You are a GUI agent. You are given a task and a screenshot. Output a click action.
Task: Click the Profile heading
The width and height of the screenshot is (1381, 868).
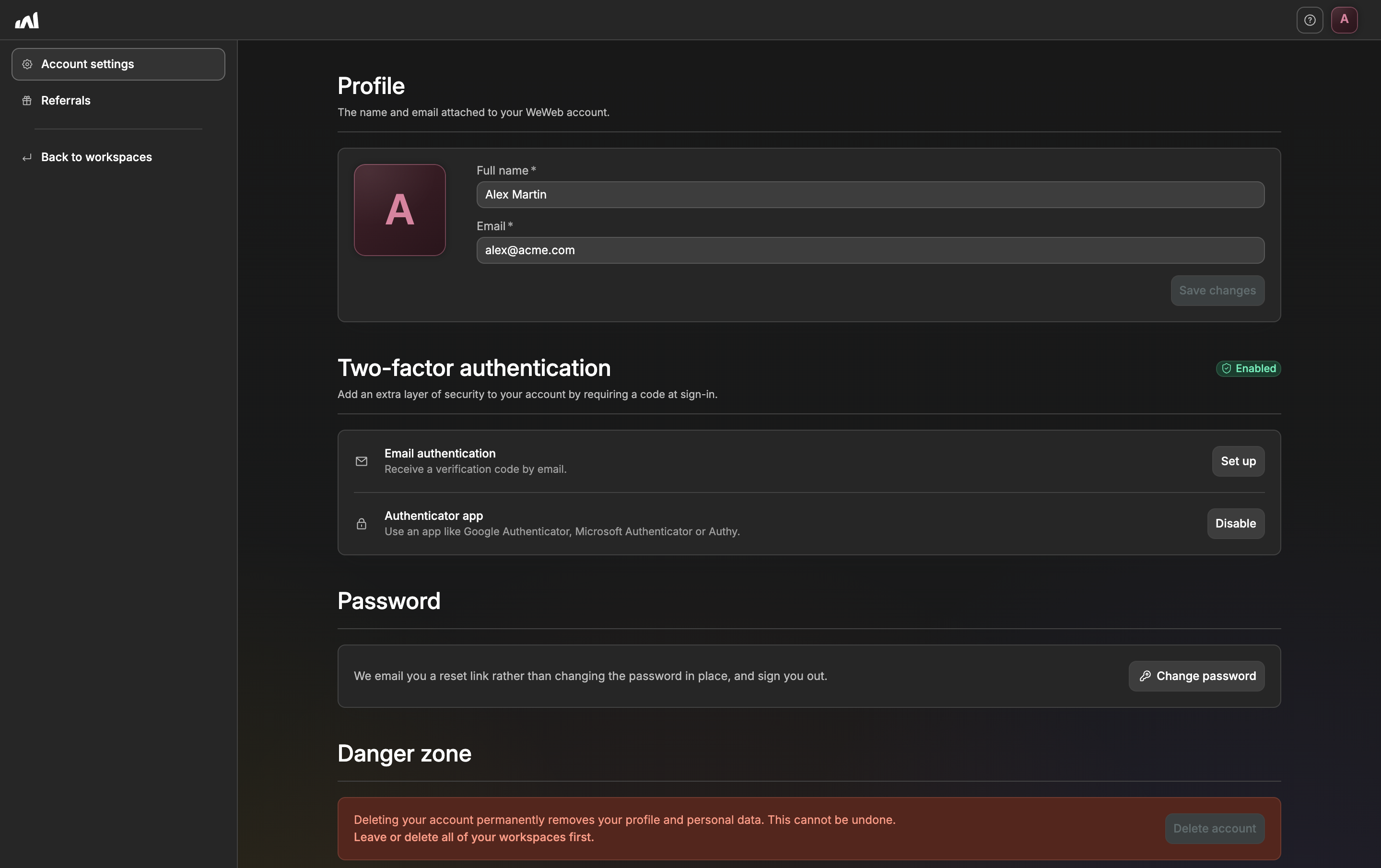pyautogui.click(x=371, y=86)
